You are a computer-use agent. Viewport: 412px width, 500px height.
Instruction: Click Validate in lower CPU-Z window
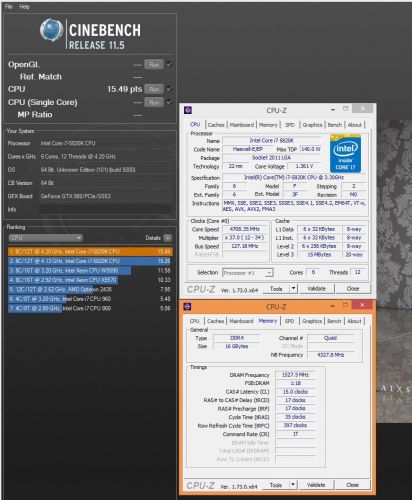click(316, 485)
